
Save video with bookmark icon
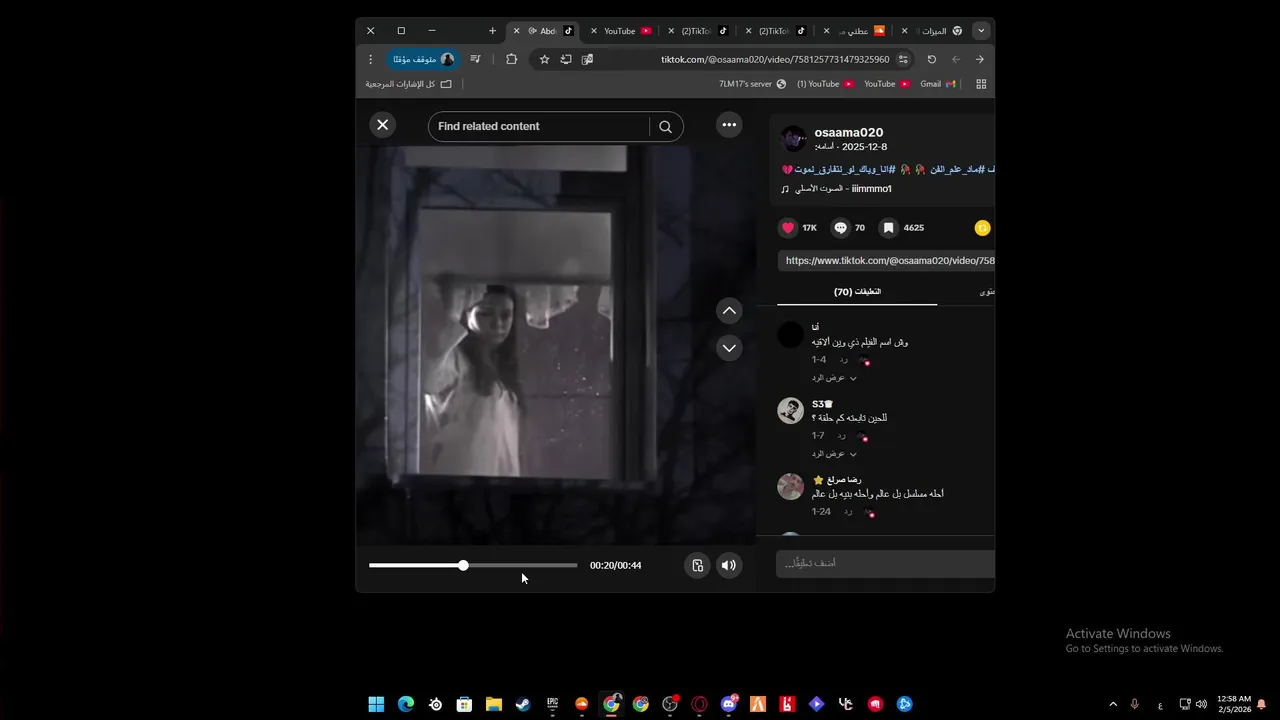(888, 228)
